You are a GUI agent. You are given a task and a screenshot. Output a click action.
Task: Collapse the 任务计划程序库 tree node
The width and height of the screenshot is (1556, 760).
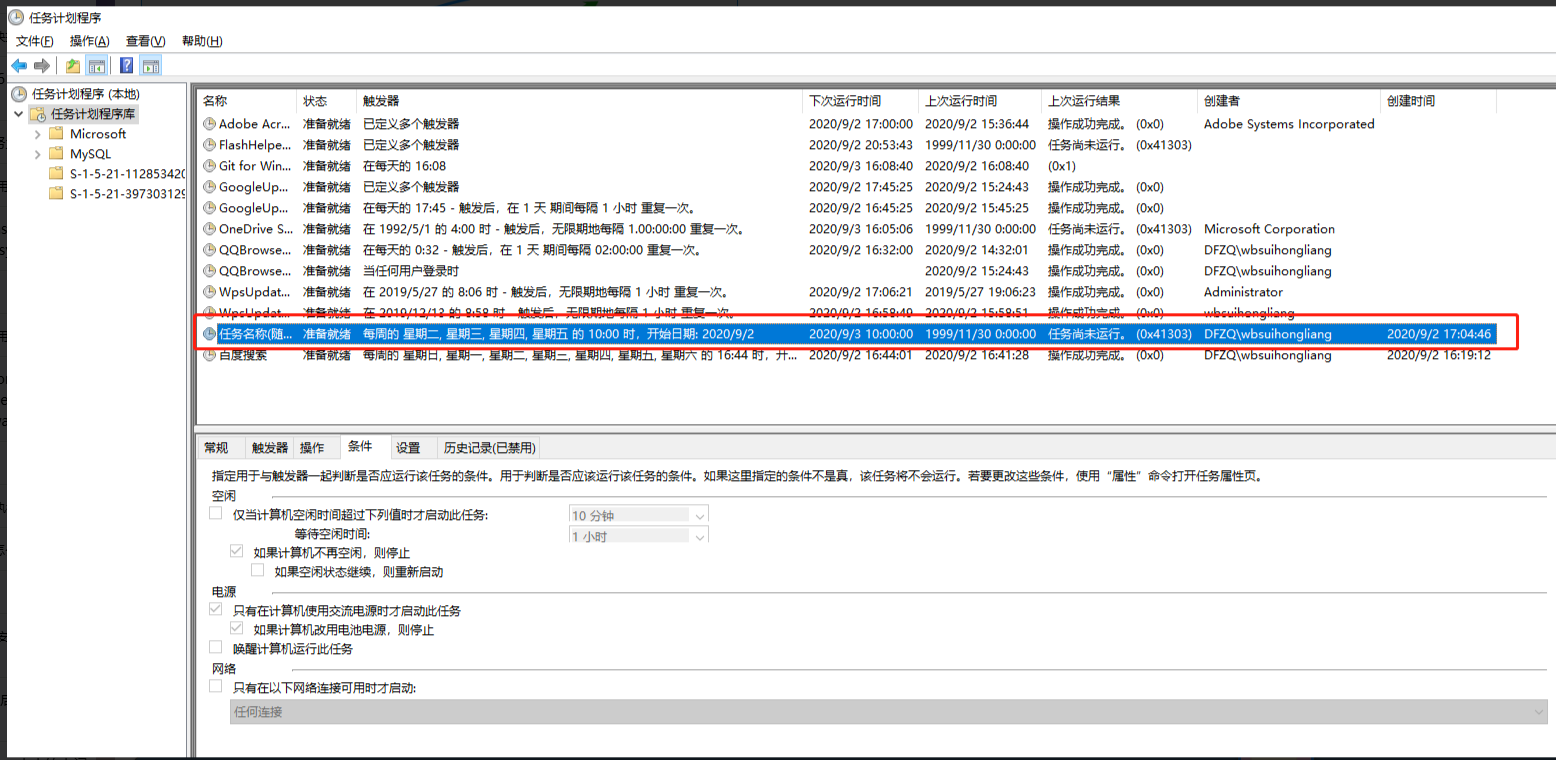19,114
